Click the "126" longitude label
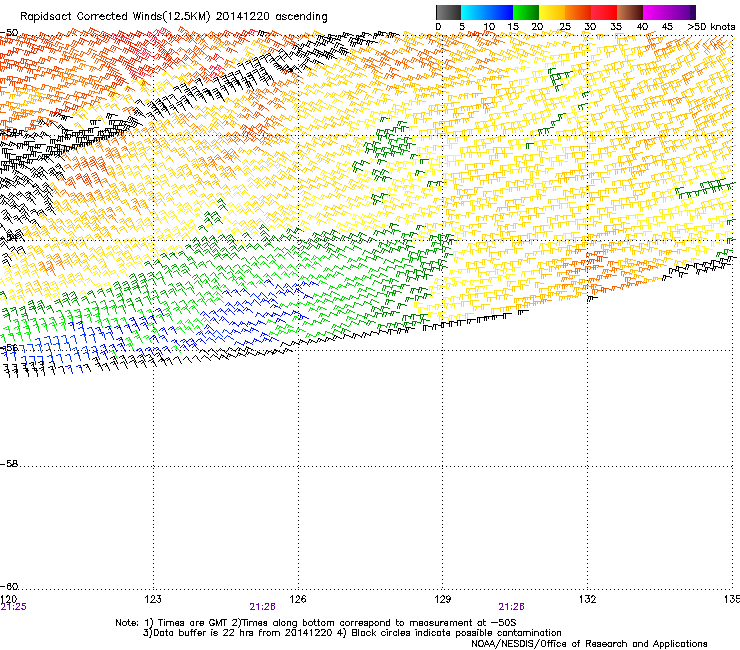Image resolution: width=740 pixels, height=650 pixels. click(298, 599)
